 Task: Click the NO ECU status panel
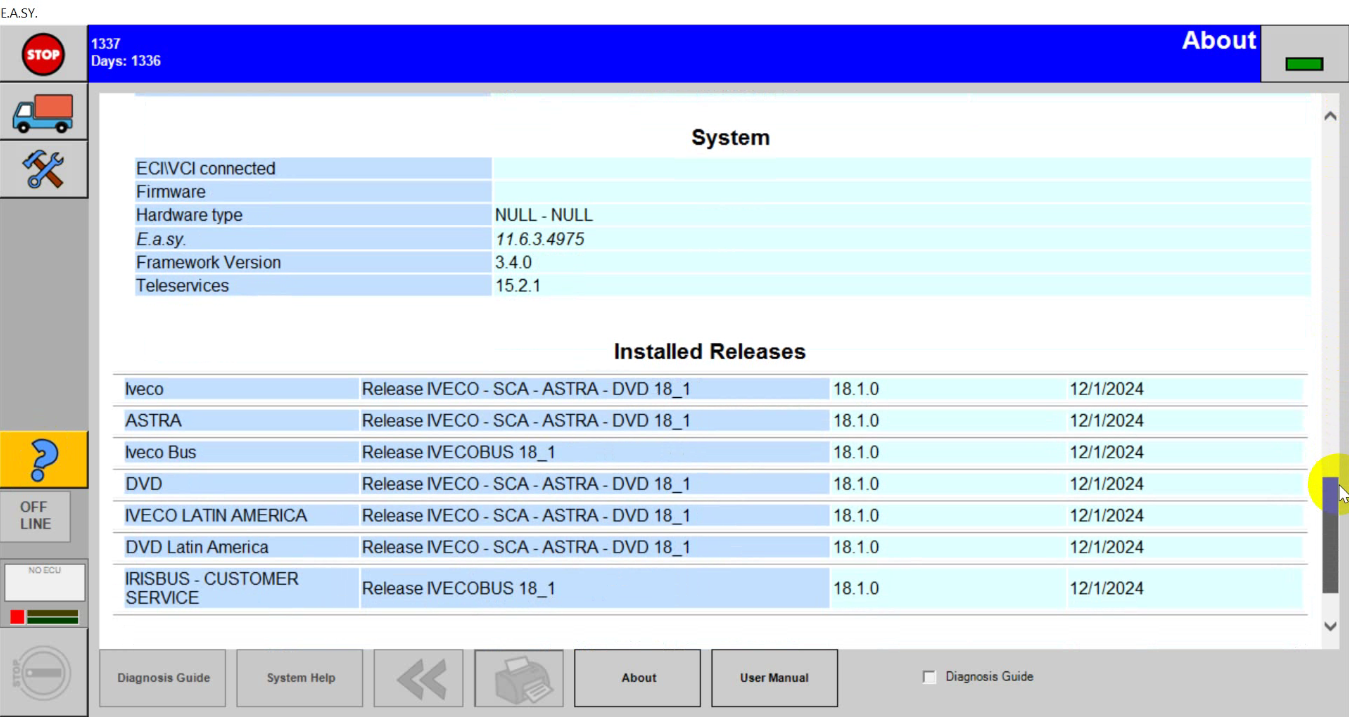click(x=43, y=582)
